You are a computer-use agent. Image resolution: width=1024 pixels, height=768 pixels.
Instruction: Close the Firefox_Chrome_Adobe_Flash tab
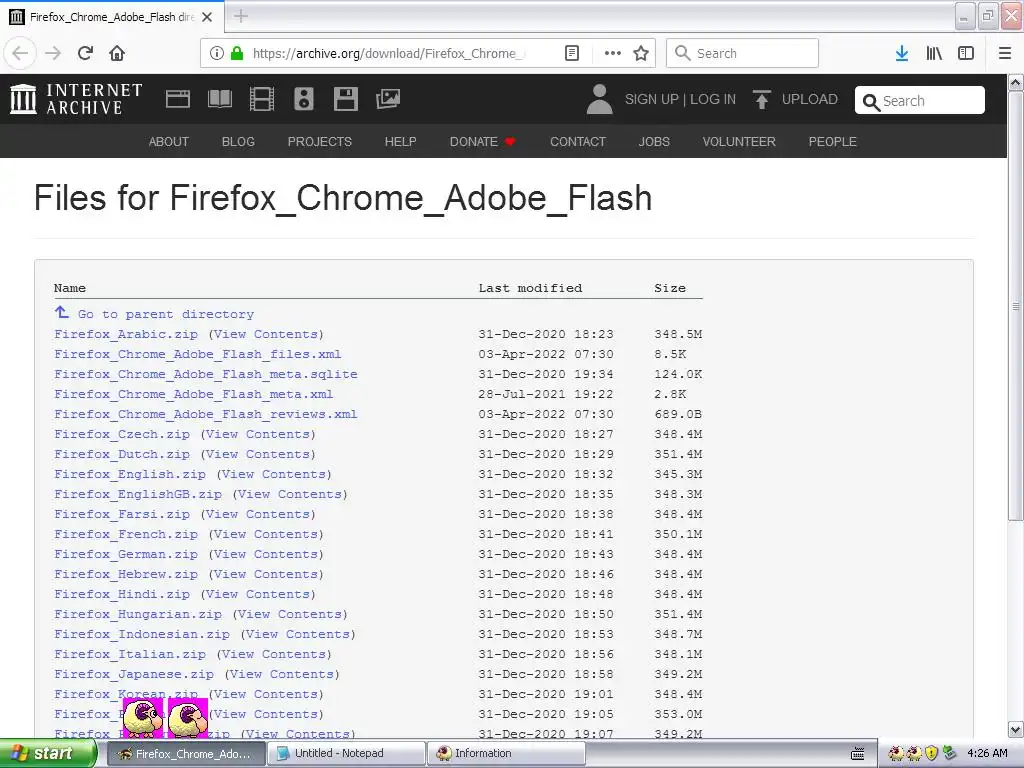pos(207,17)
